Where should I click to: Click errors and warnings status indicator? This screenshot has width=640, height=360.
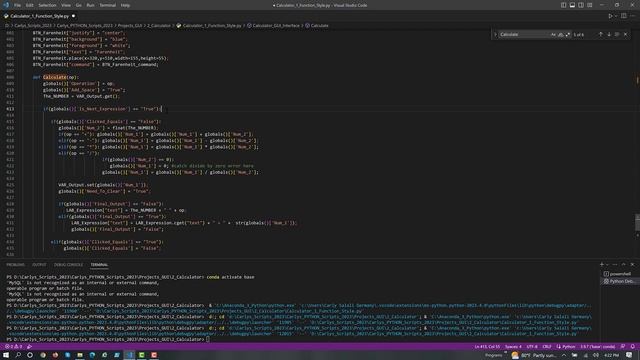point(13,347)
